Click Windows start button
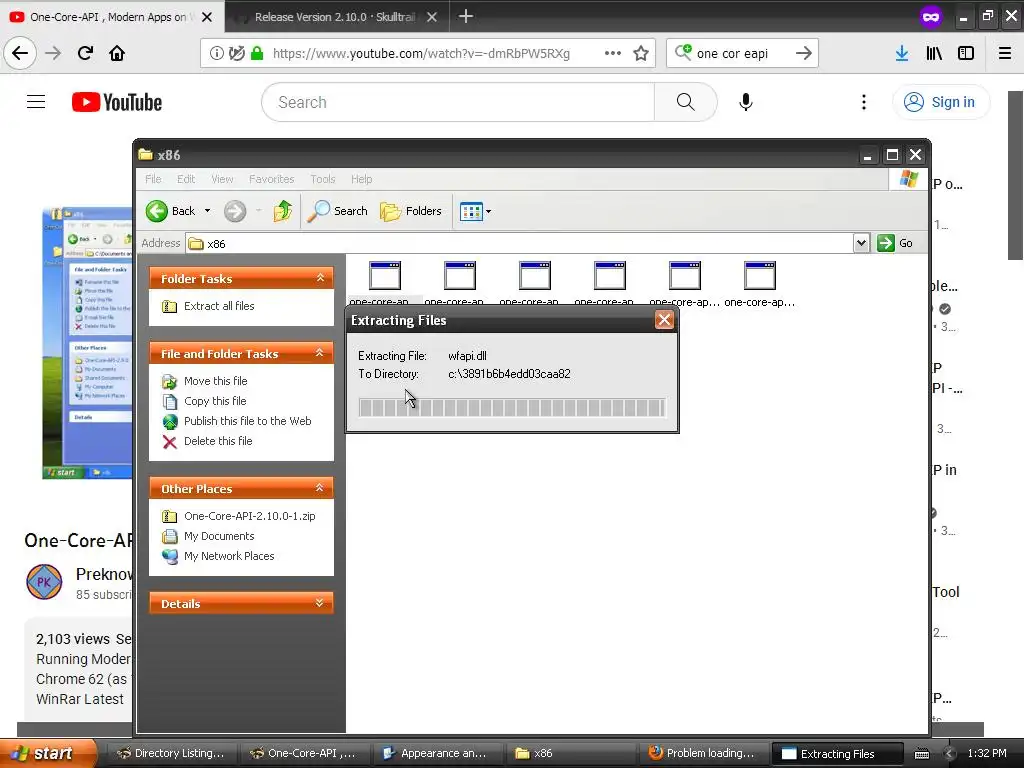Viewport: 1024px width, 768px height. [48, 753]
